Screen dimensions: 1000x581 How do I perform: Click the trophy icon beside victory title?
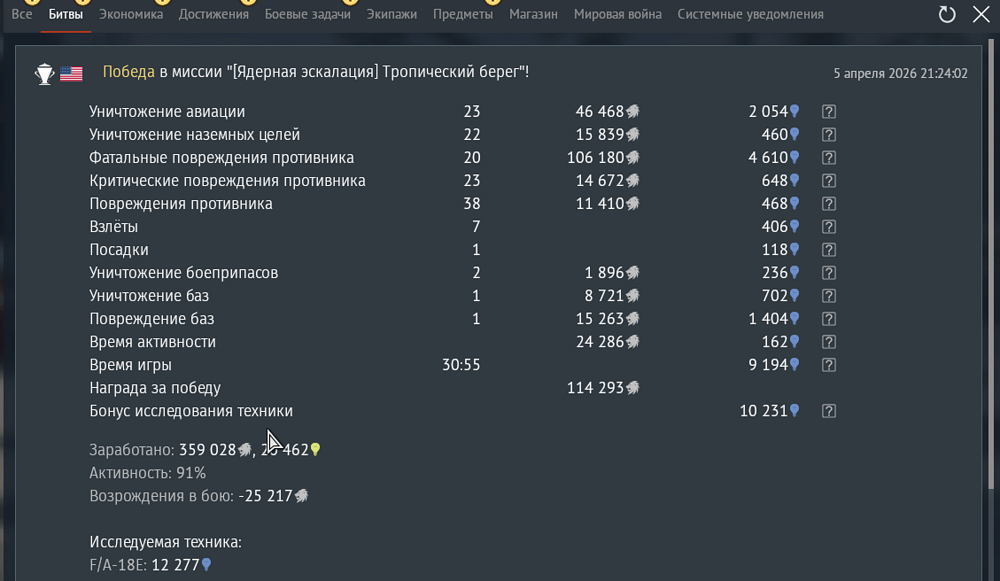coord(44,73)
